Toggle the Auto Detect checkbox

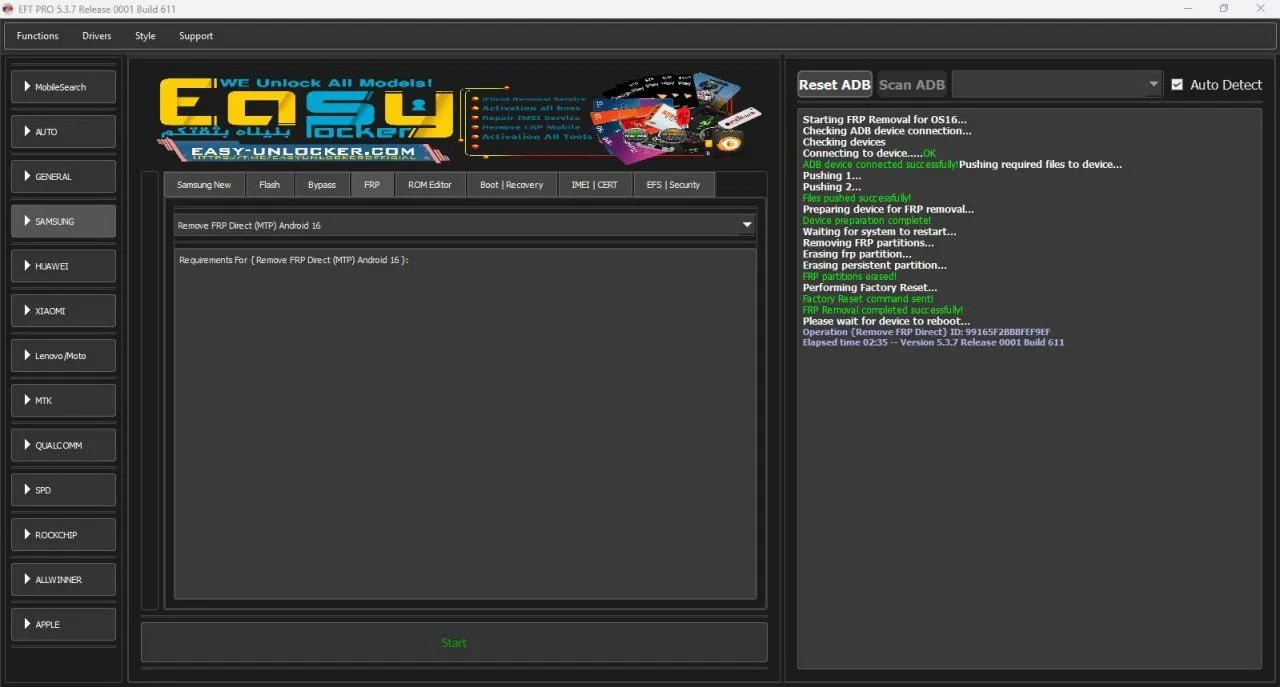[1177, 85]
